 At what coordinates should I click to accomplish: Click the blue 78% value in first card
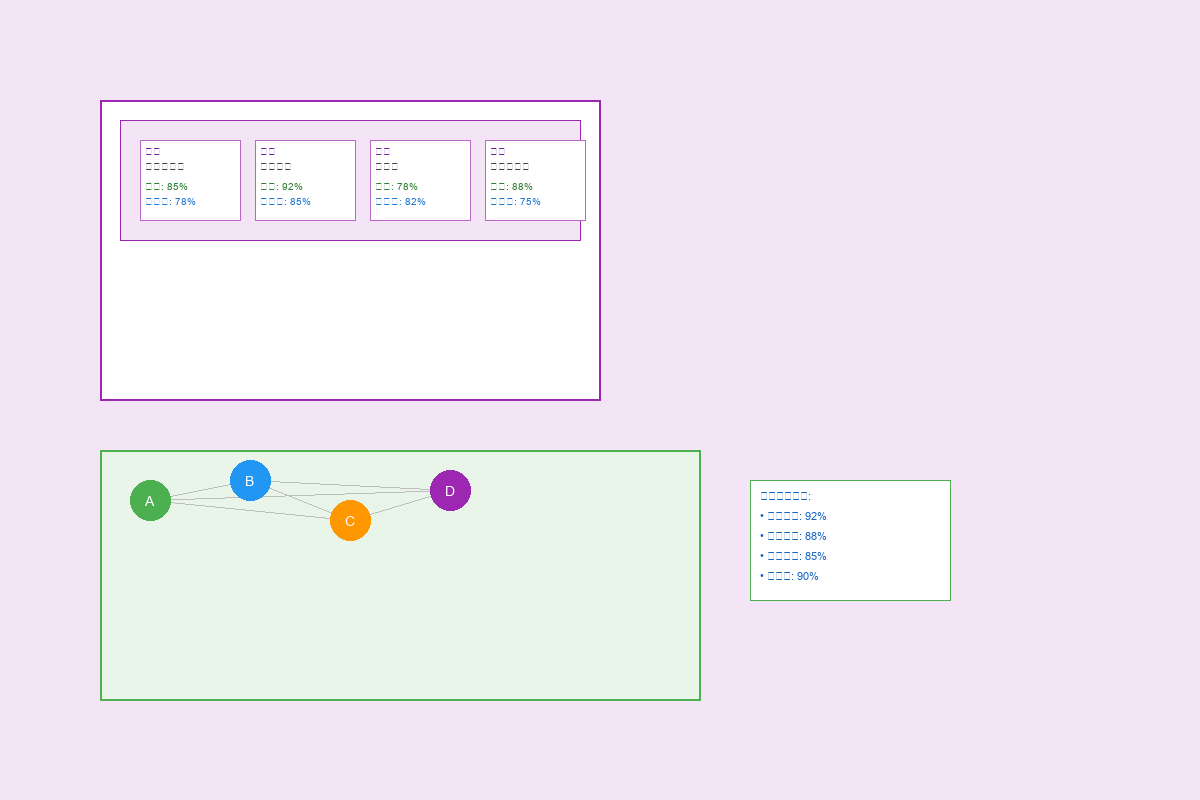[171, 202]
